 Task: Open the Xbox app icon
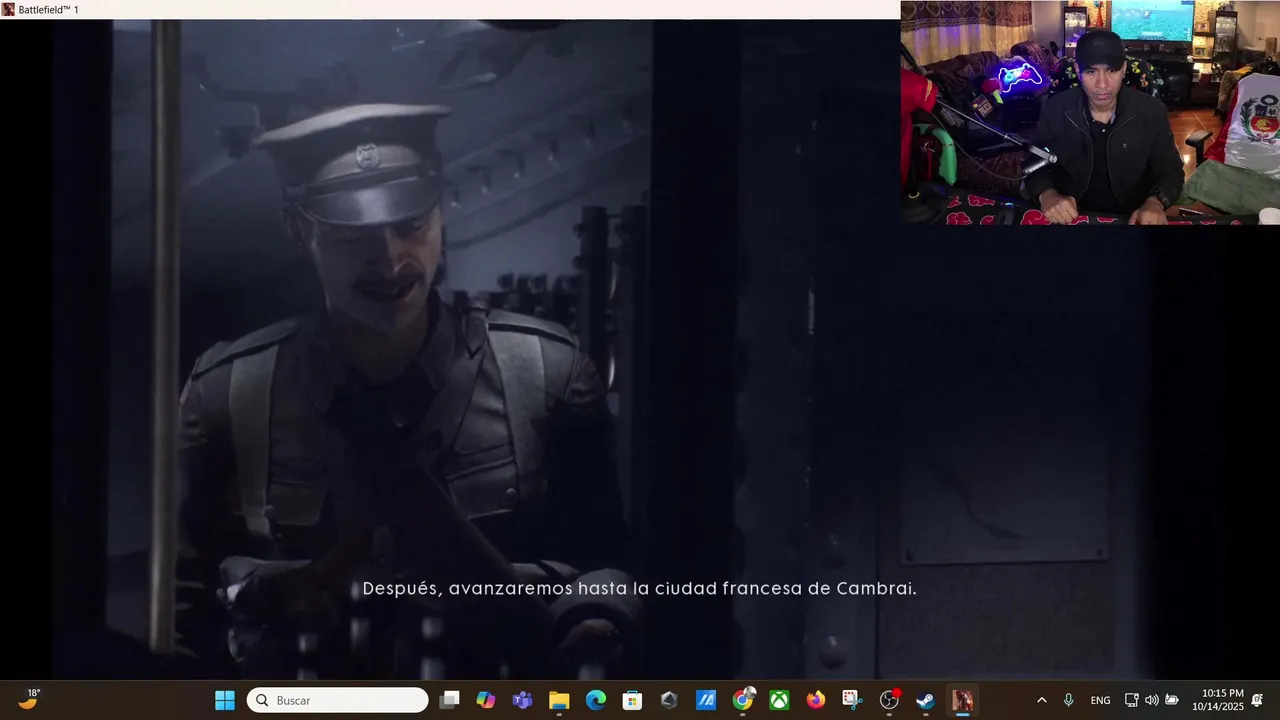coord(779,700)
